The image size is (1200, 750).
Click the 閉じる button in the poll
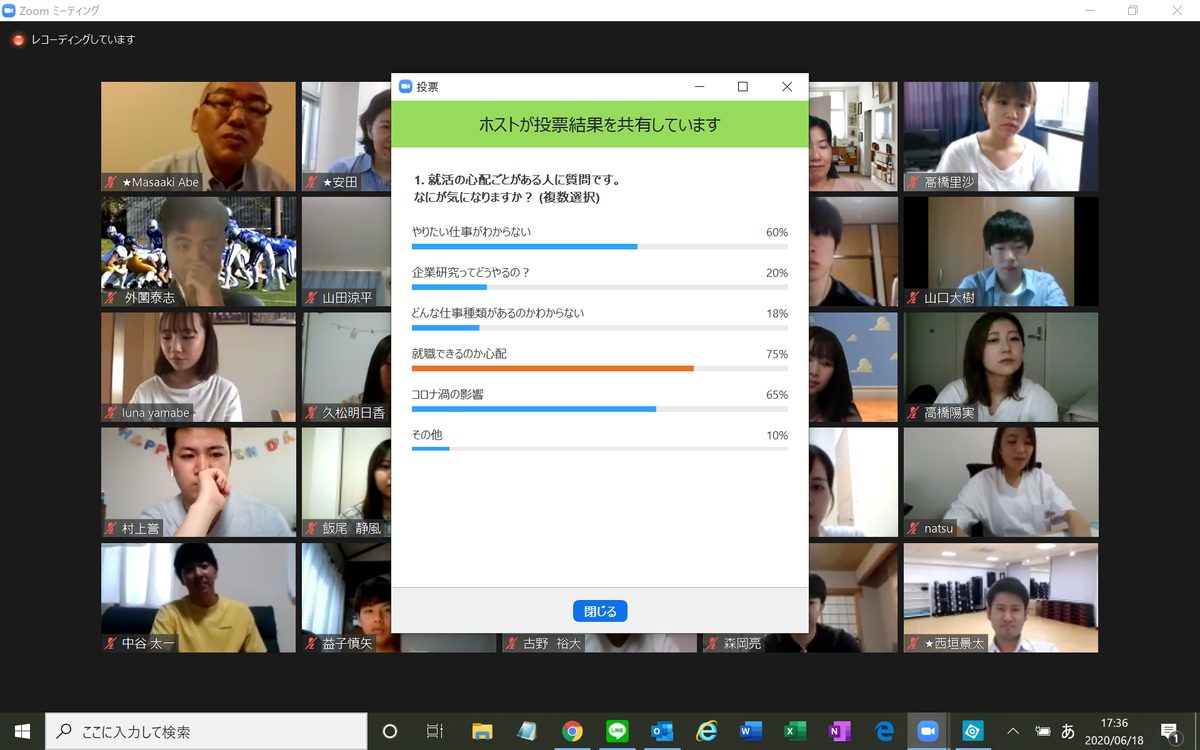click(x=600, y=611)
